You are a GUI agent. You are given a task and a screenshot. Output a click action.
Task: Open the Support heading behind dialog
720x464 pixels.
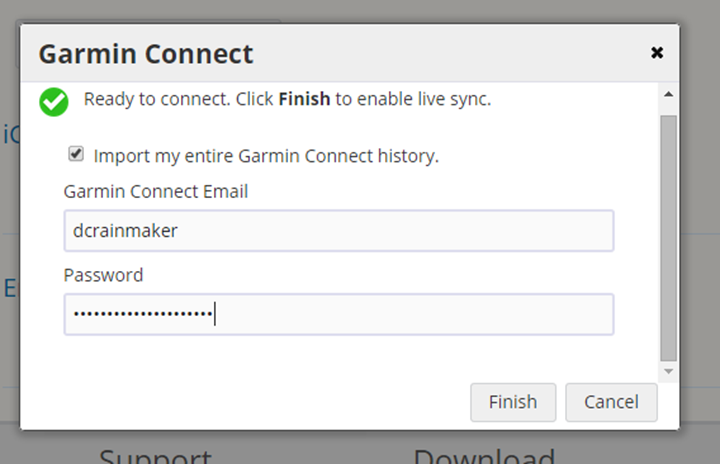point(155,456)
